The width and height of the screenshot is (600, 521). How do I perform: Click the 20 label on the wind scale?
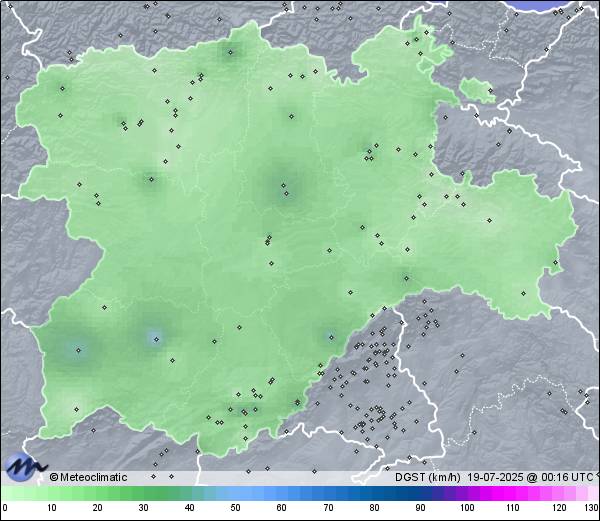[98, 508]
